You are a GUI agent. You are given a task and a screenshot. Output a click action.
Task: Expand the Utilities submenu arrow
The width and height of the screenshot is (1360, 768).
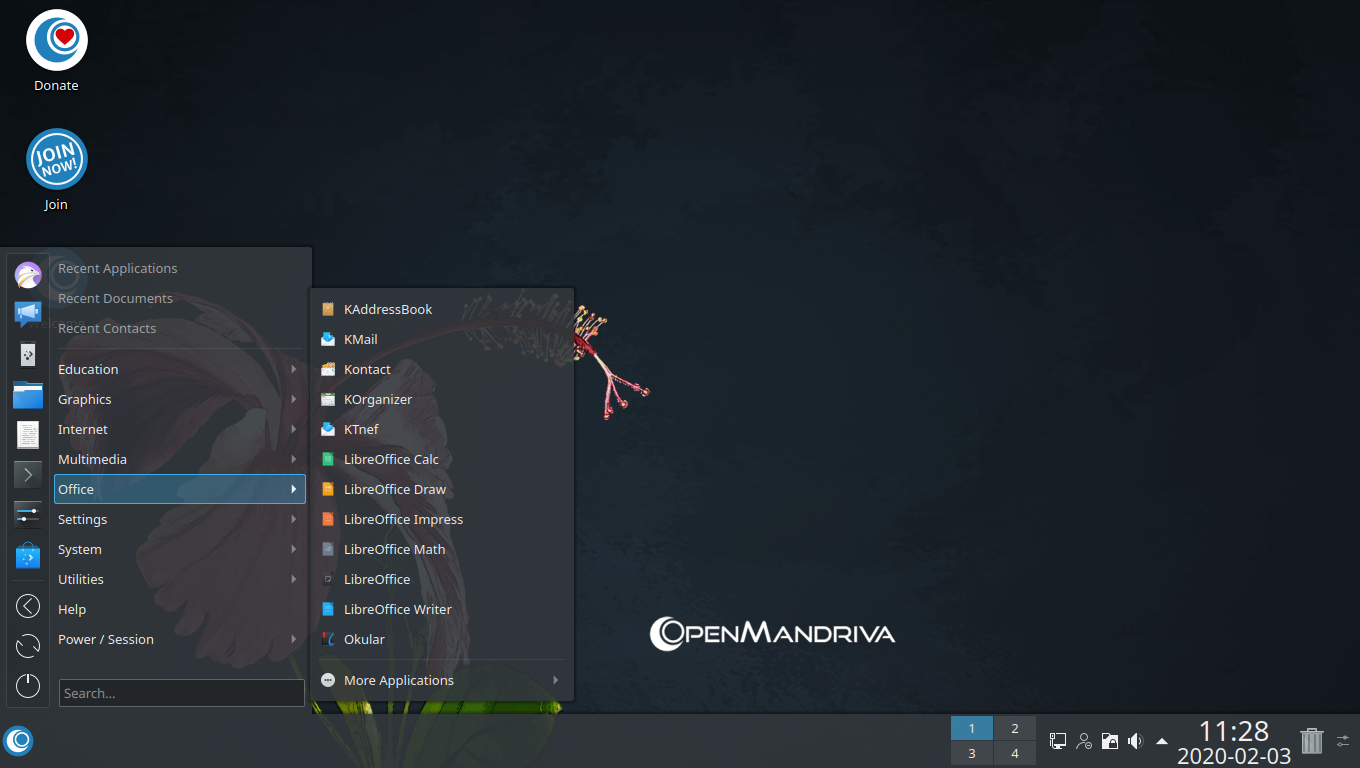(x=294, y=579)
